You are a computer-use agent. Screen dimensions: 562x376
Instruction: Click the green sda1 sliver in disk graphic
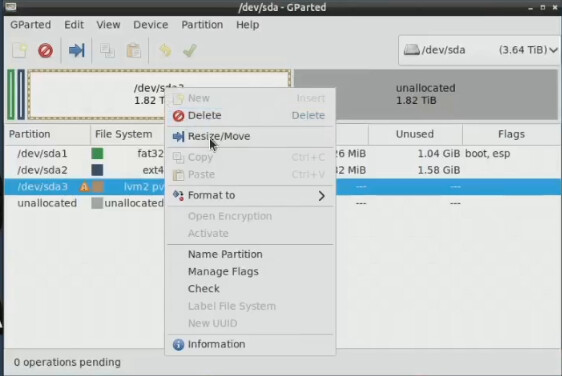11,95
